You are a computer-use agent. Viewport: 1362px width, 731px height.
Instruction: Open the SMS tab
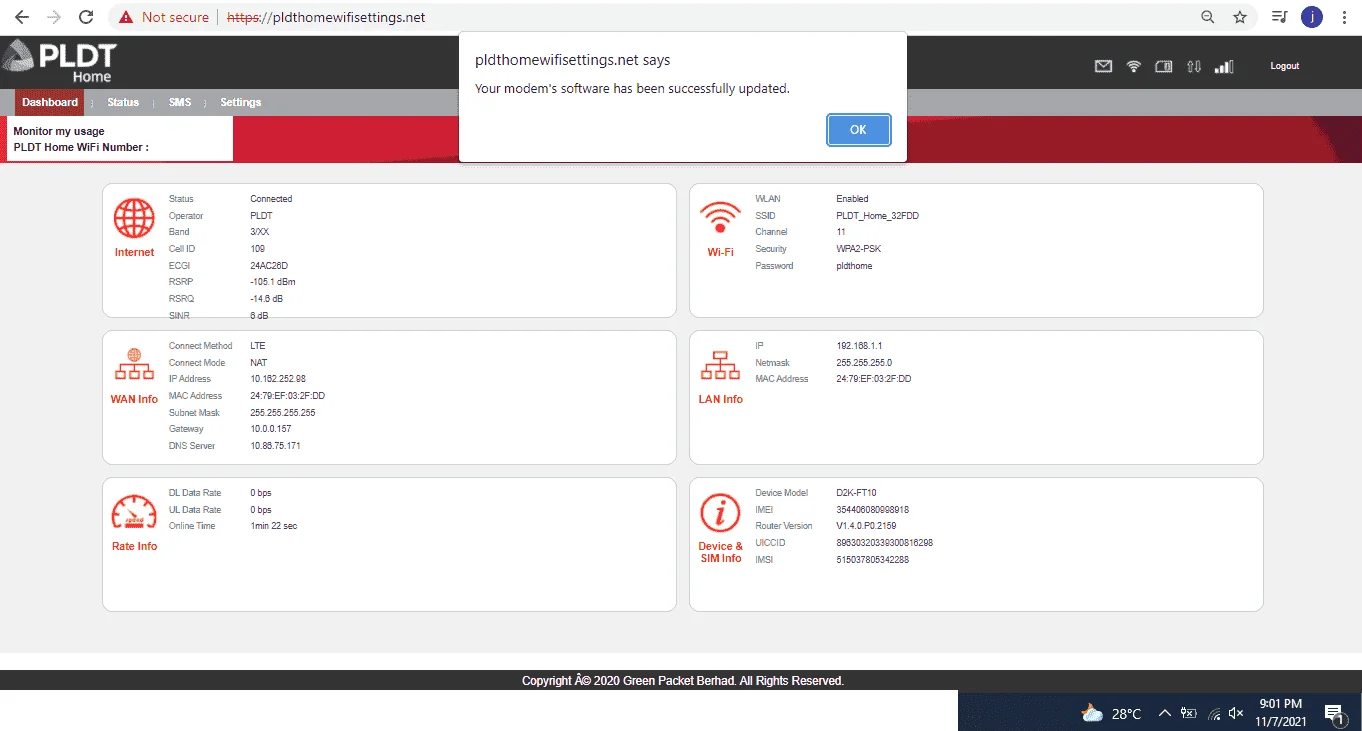[180, 102]
